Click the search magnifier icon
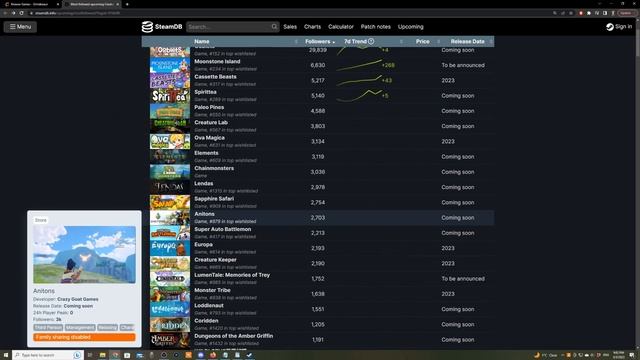 coord(274,27)
